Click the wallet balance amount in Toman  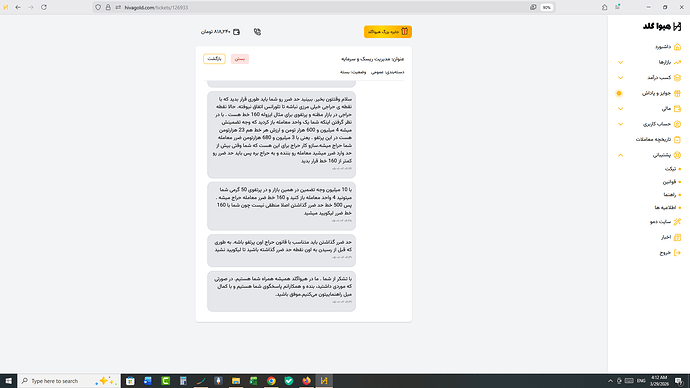(x=216, y=32)
